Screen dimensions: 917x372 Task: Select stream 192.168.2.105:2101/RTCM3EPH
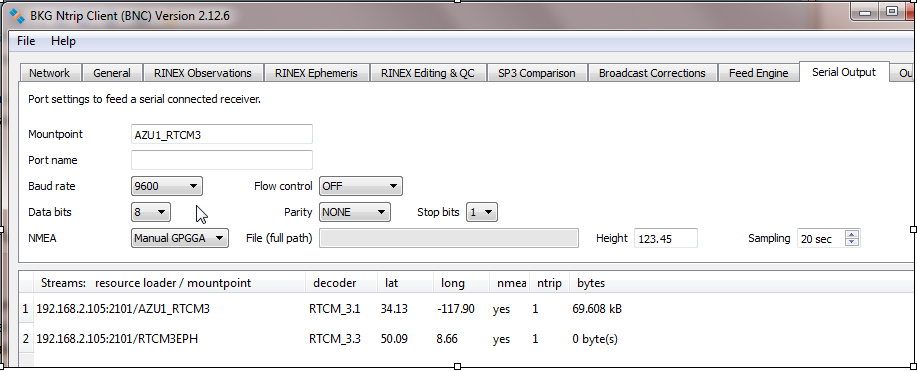[117, 339]
